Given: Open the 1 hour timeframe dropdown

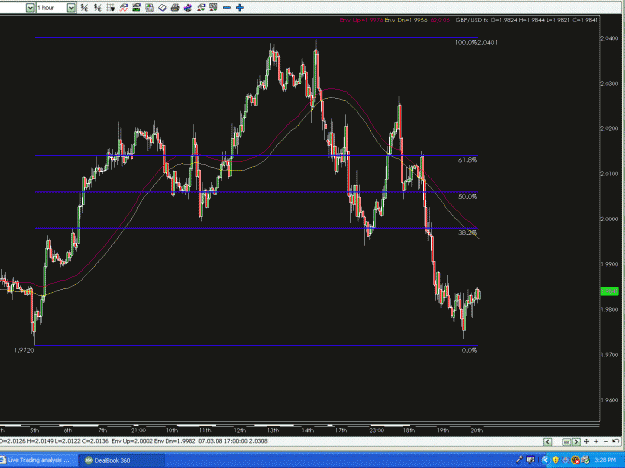Looking at the screenshot, I should tap(71, 8).
